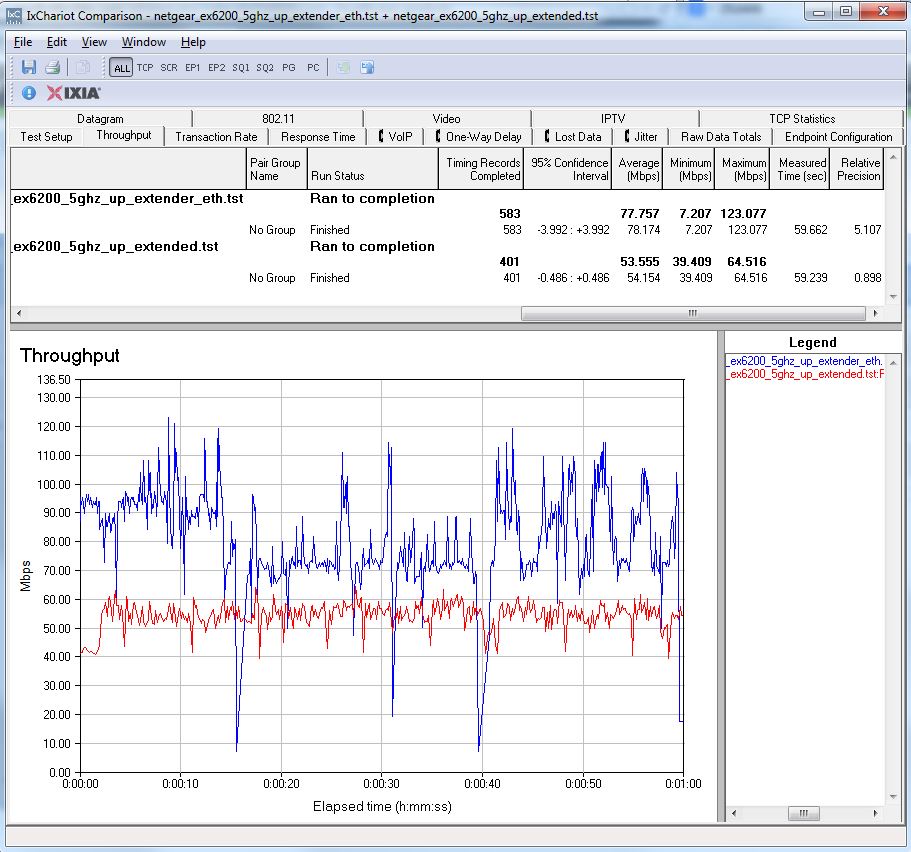Click the legend scroll-down arrow
Viewport: 911px width, 852px height.
(x=893, y=796)
